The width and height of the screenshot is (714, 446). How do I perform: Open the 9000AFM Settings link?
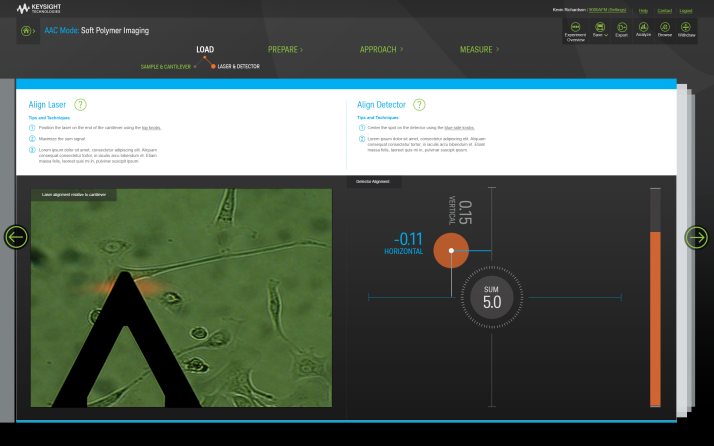tap(608, 10)
